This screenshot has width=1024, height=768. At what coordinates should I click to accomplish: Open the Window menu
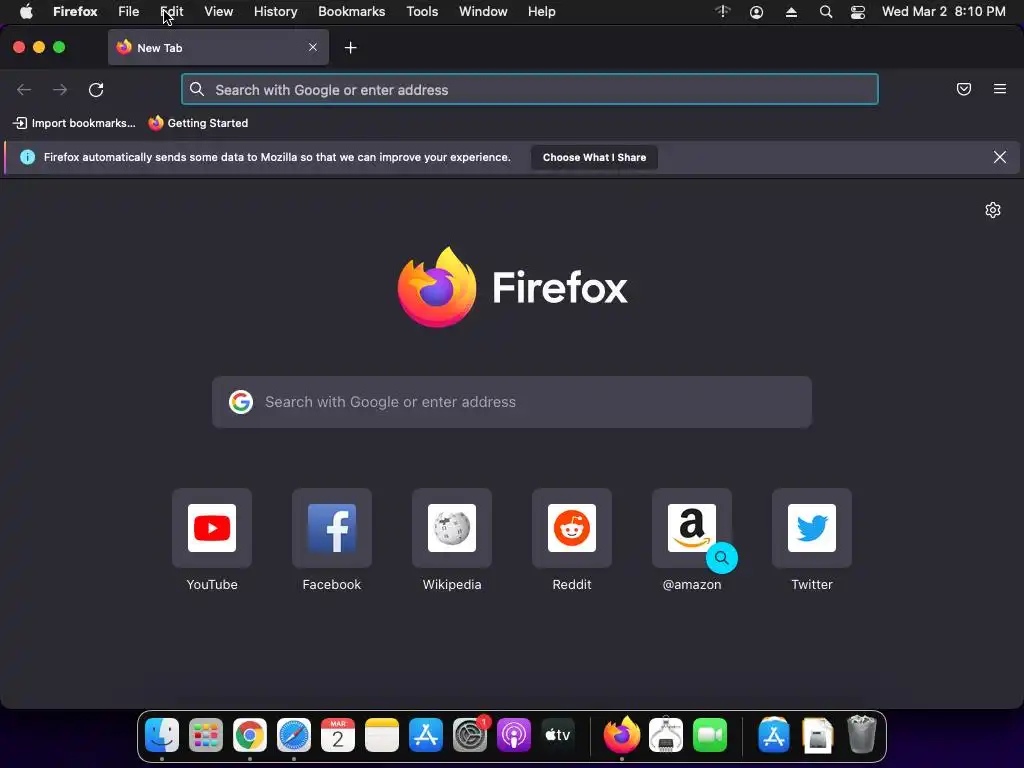tap(483, 12)
